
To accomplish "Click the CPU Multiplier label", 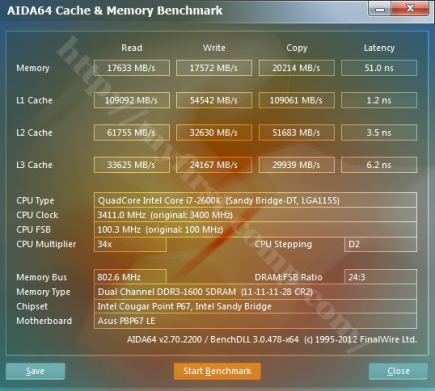I will (x=46, y=244).
